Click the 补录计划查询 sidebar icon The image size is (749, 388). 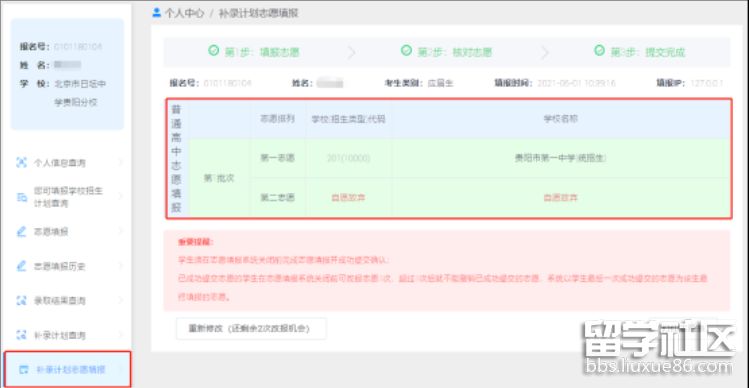pyautogui.click(x=21, y=335)
